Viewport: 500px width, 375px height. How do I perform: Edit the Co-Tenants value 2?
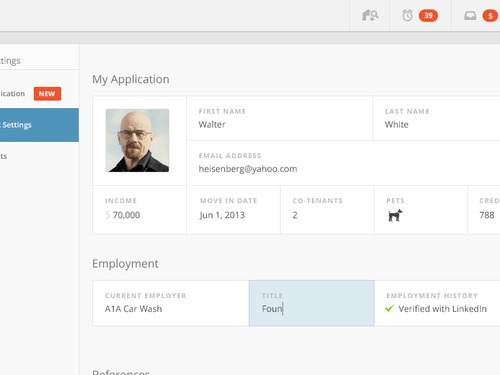click(327, 210)
